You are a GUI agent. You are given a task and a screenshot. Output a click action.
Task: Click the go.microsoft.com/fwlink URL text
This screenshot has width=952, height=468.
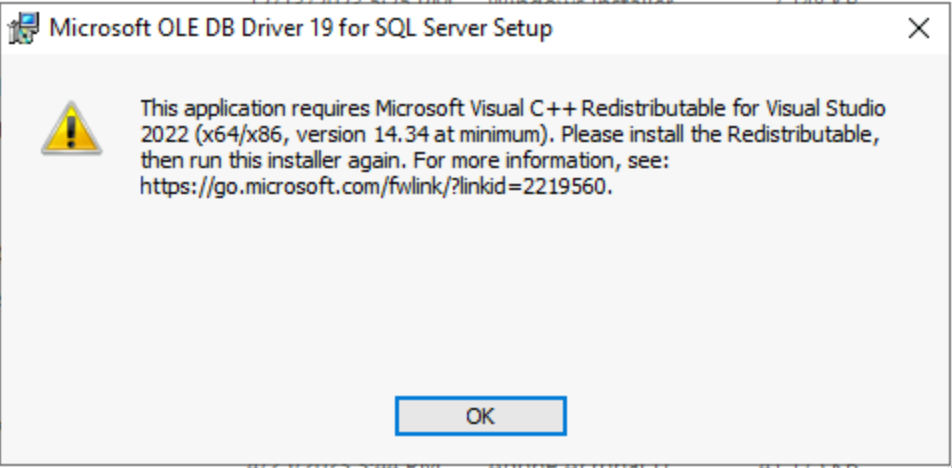[x=376, y=187]
